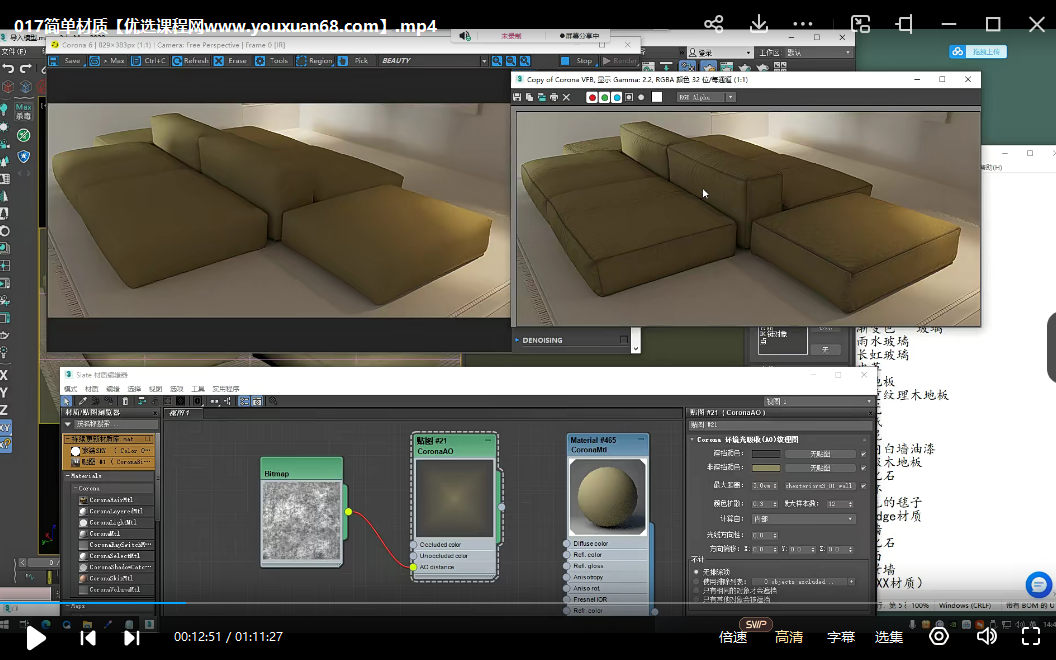The image size is (1056, 660).
Task: Click the Diffuse color socket on CoronaMtl node
Action: click(567, 543)
